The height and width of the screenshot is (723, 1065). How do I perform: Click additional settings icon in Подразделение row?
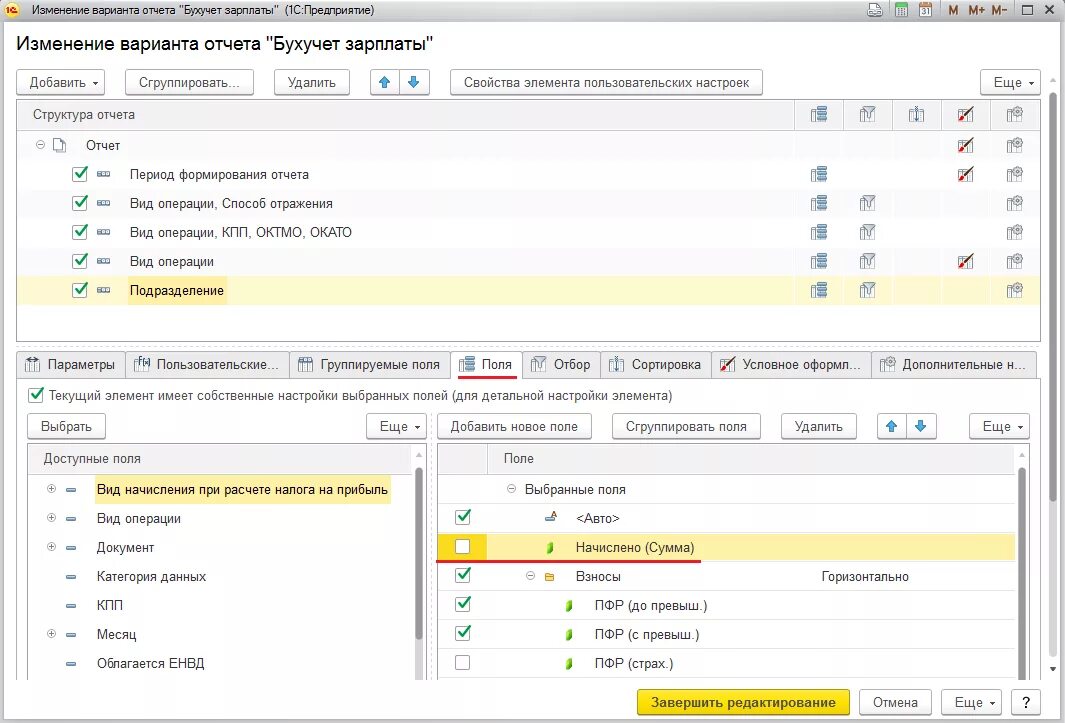1015,290
